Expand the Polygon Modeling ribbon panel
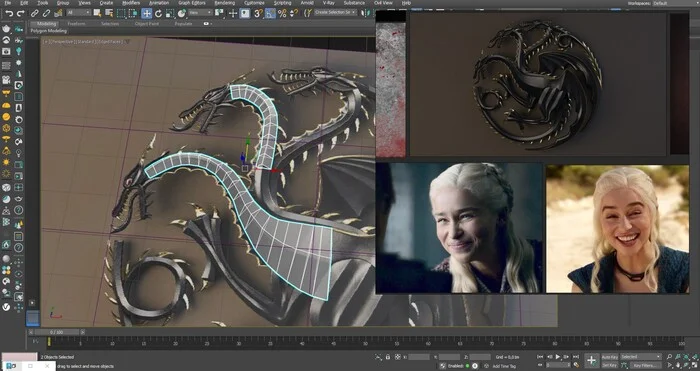Image resolution: width=700 pixels, height=371 pixels. point(49,31)
